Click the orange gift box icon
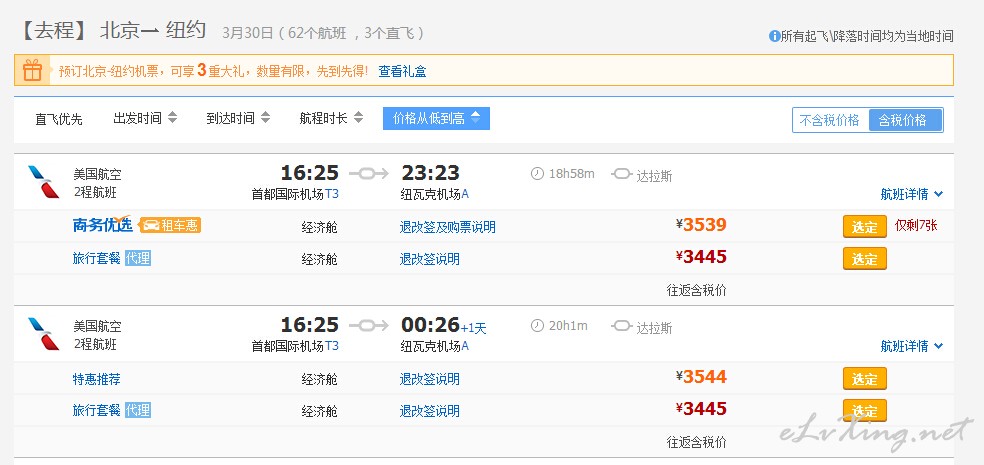Viewport: 984px width, 465px height. [32, 70]
